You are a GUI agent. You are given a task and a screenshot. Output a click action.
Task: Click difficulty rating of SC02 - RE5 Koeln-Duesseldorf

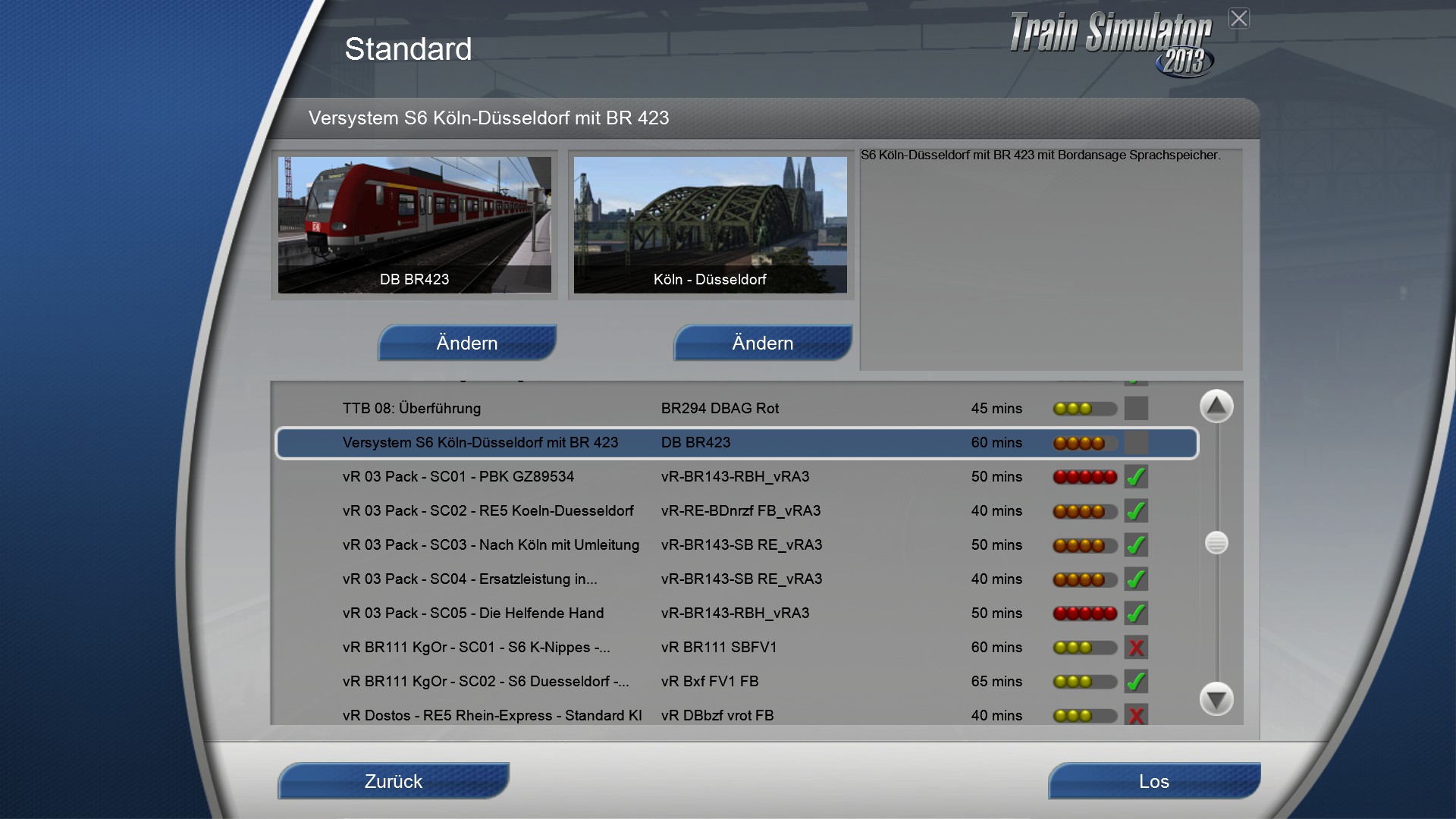coord(1085,511)
